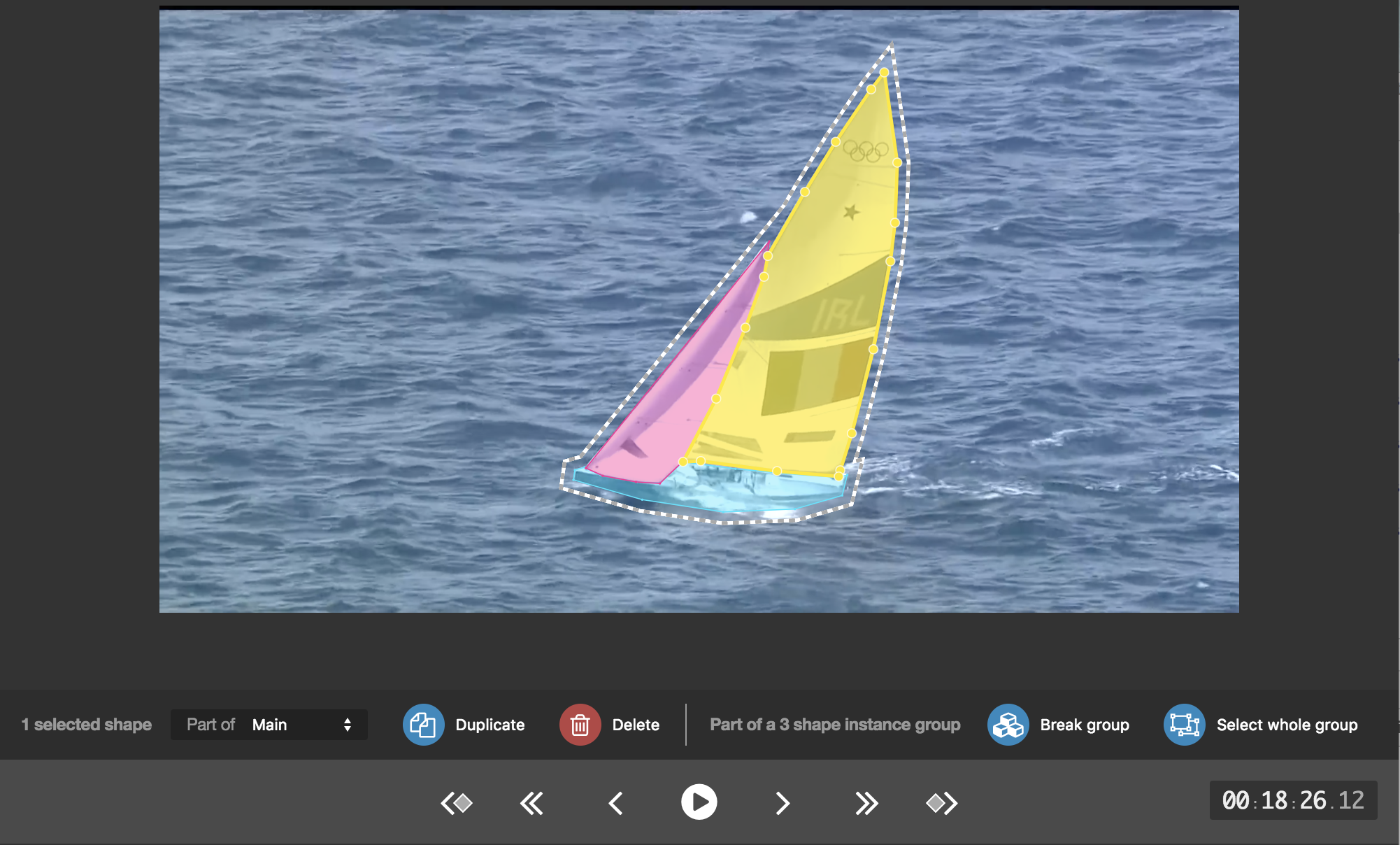Click the Break group label
Viewport: 1400px width, 845px height.
(1085, 725)
